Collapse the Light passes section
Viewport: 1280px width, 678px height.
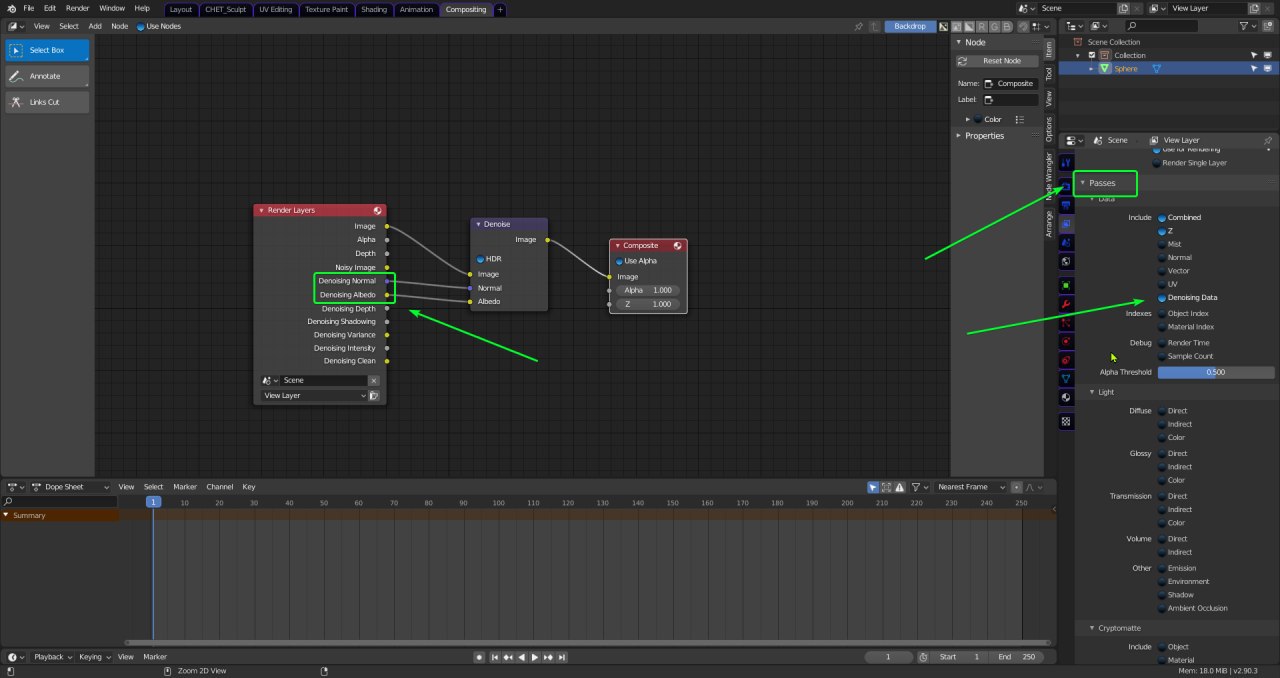[1094, 392]
